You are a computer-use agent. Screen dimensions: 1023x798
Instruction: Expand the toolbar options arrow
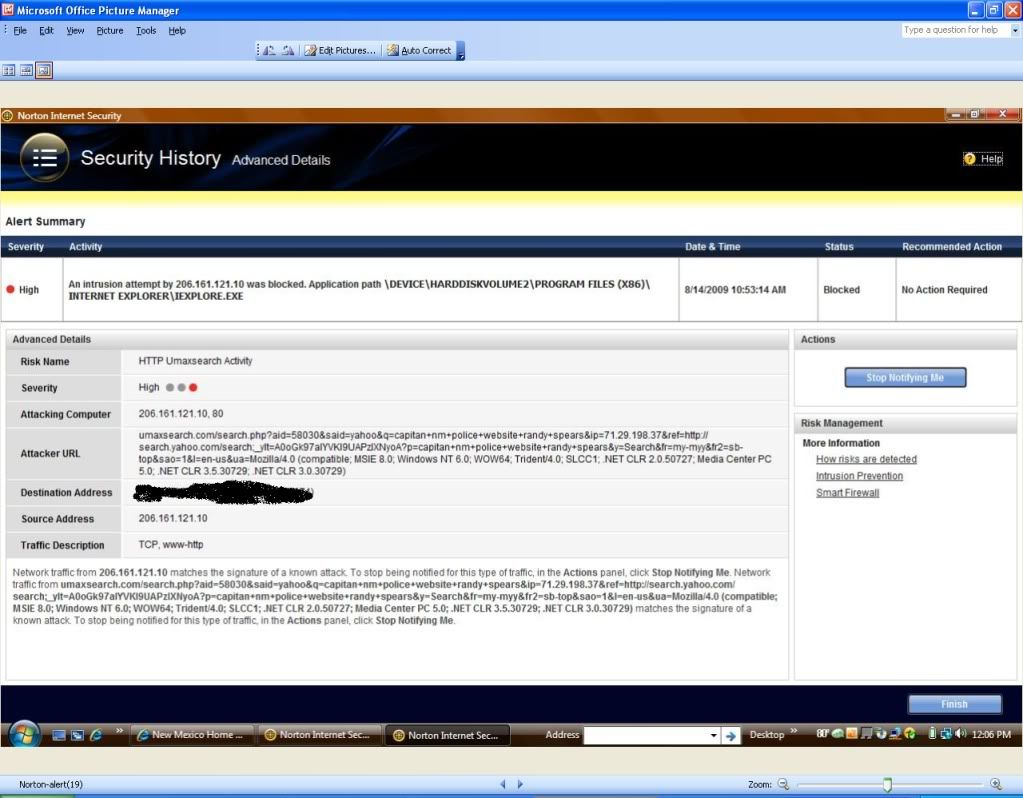point(461,51)
